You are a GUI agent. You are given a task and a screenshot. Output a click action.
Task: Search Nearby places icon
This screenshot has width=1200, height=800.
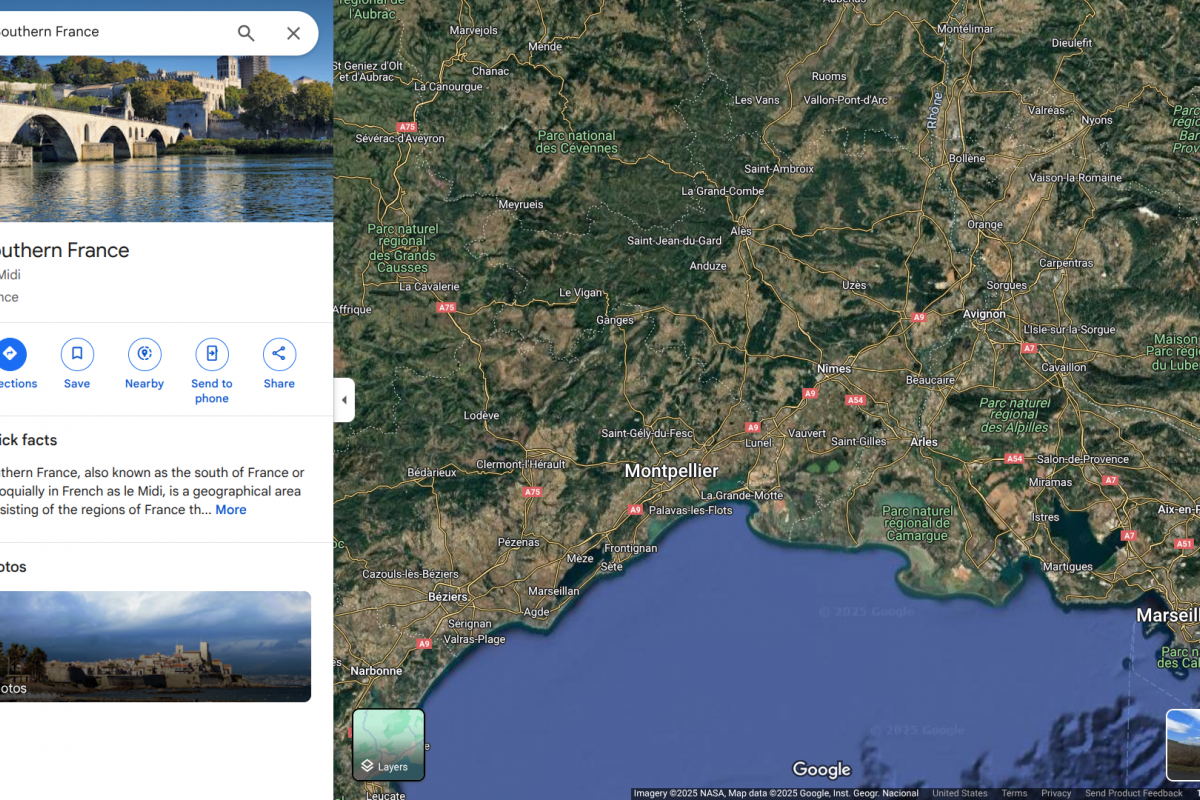tap(144, 354)
